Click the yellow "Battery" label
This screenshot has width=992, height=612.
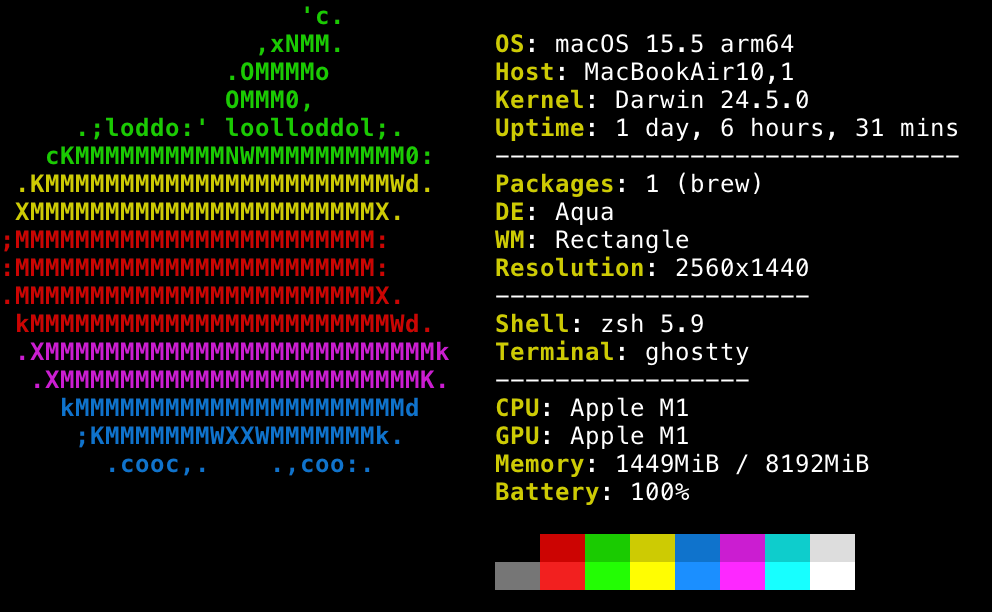click(547, 492)
